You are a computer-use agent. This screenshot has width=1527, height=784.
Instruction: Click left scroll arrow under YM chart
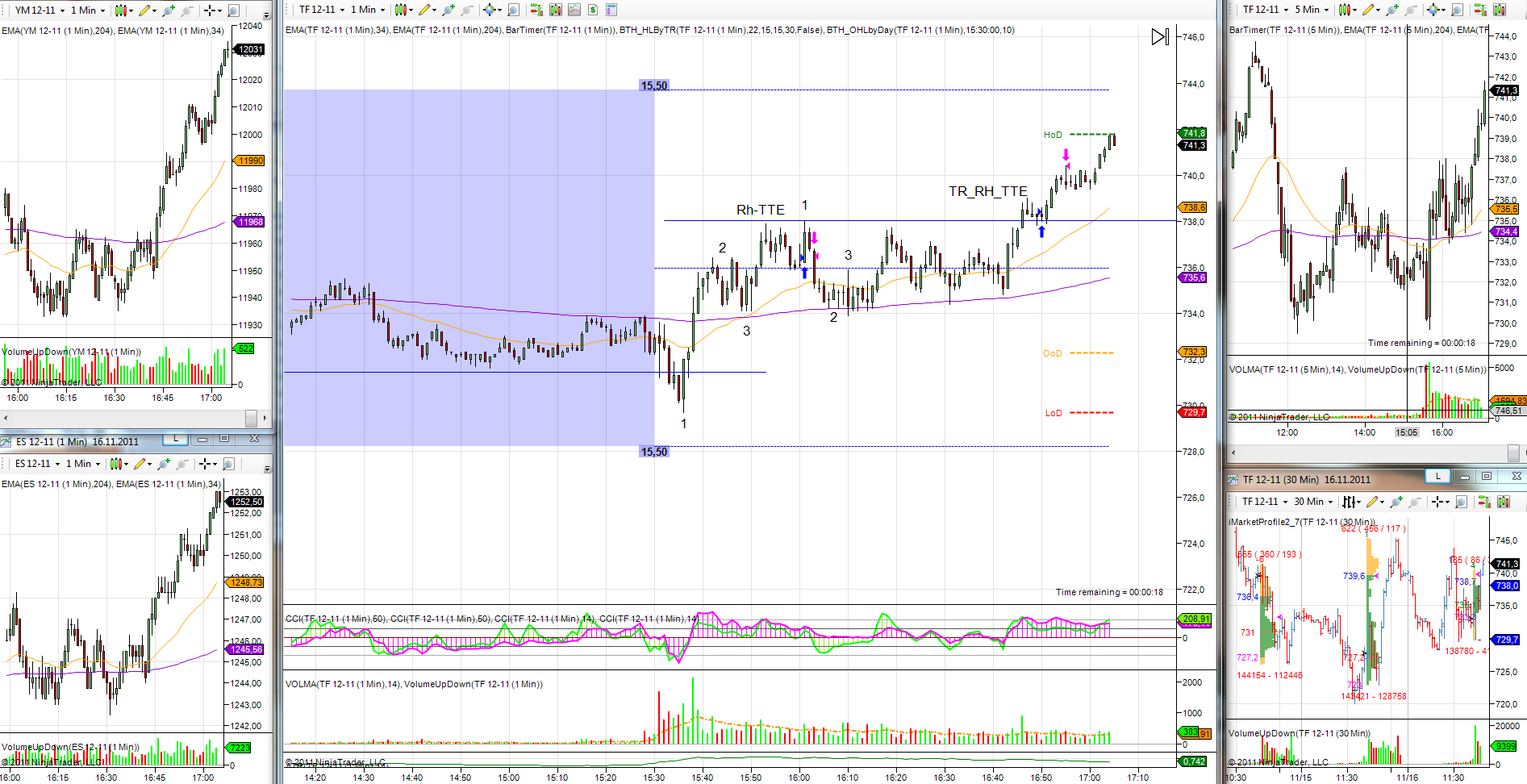click(x=6, y=418)
